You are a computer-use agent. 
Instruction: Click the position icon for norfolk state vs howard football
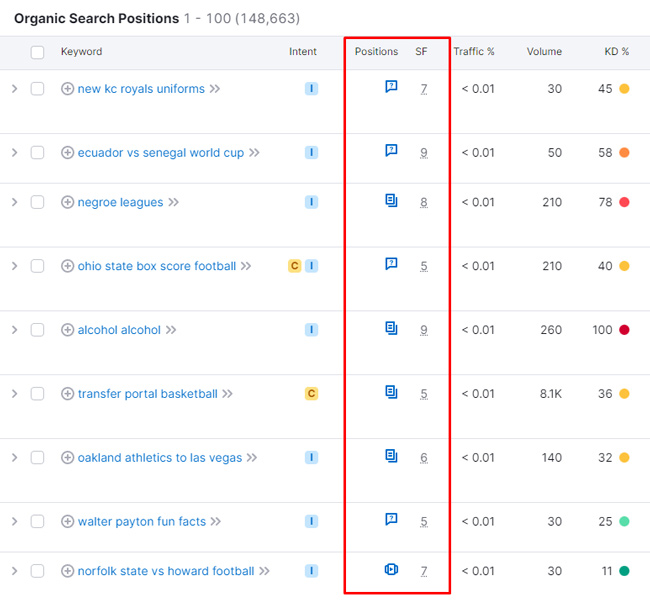coord(391,570)
